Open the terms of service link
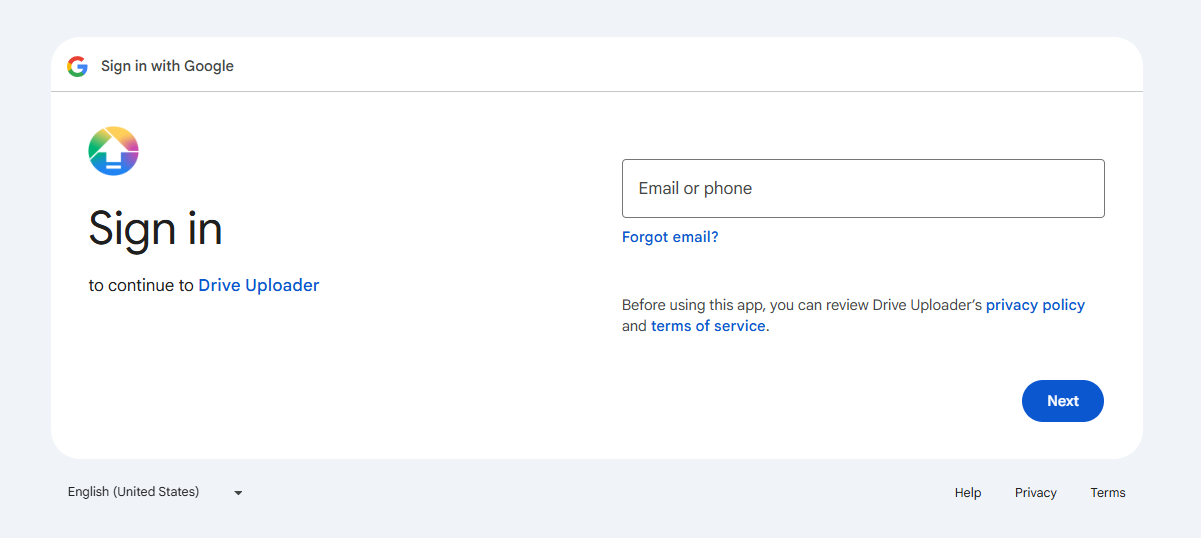 click(x=710, y=326)
